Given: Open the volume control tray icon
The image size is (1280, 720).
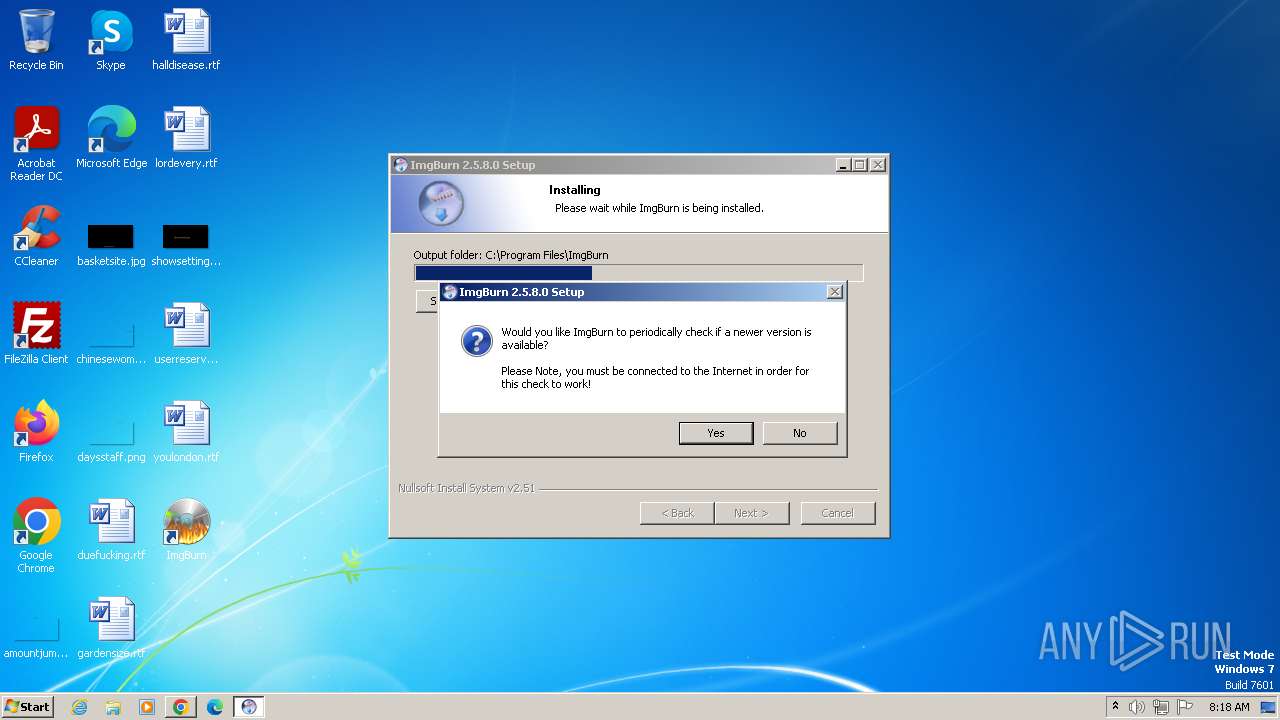Looking at the screenshot, I should (1137, 707).
